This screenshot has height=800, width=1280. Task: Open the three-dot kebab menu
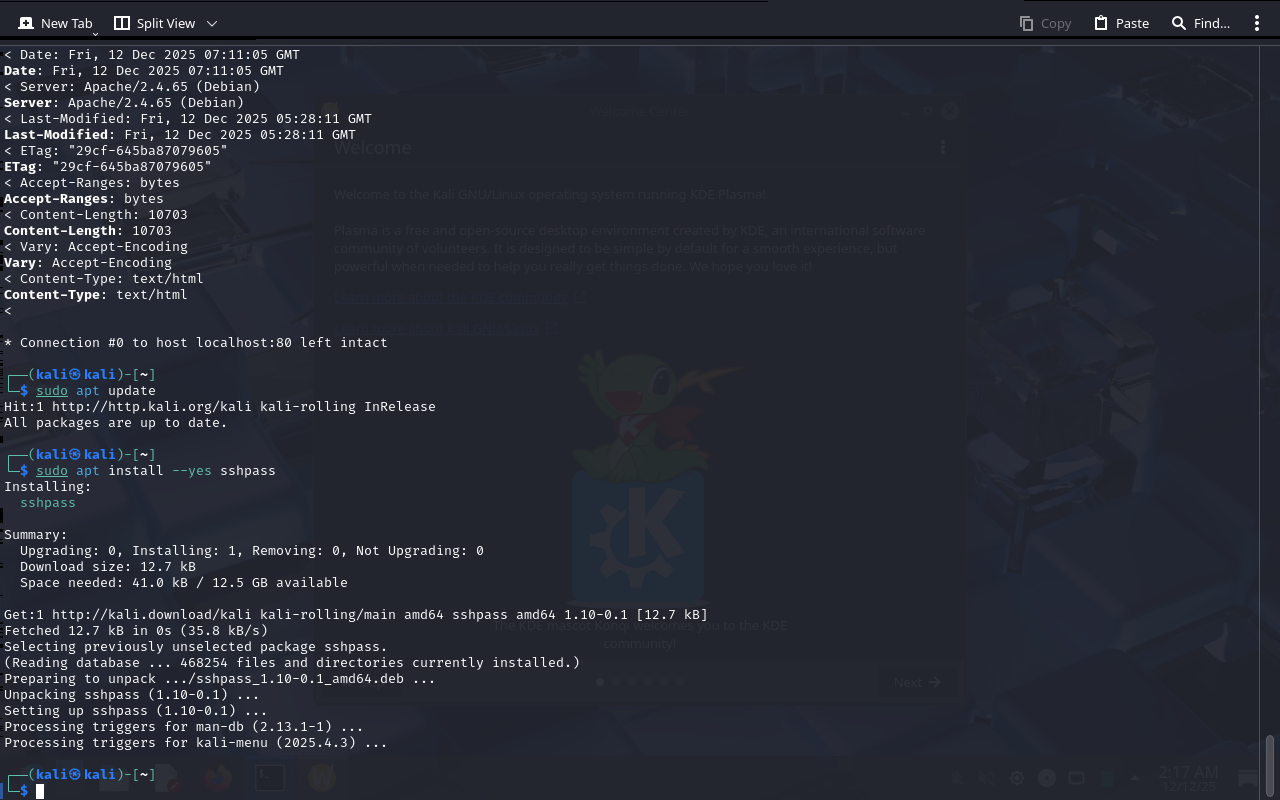pos(1257,23)
